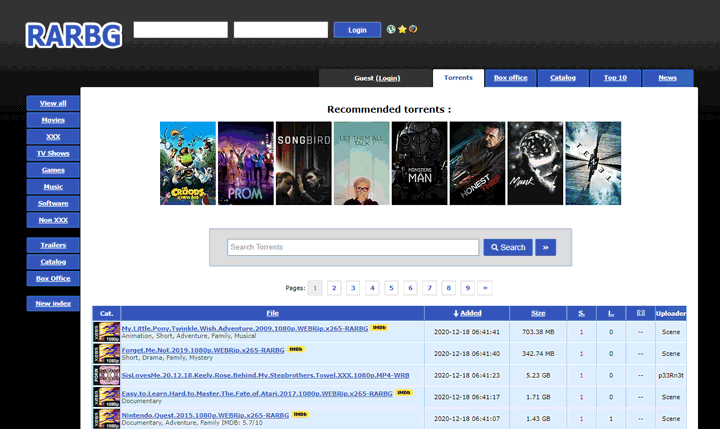Image resolution: width=720 pixels, height=429 pixels.
Task: Click the RARBG logo
Action: point(75,33)
